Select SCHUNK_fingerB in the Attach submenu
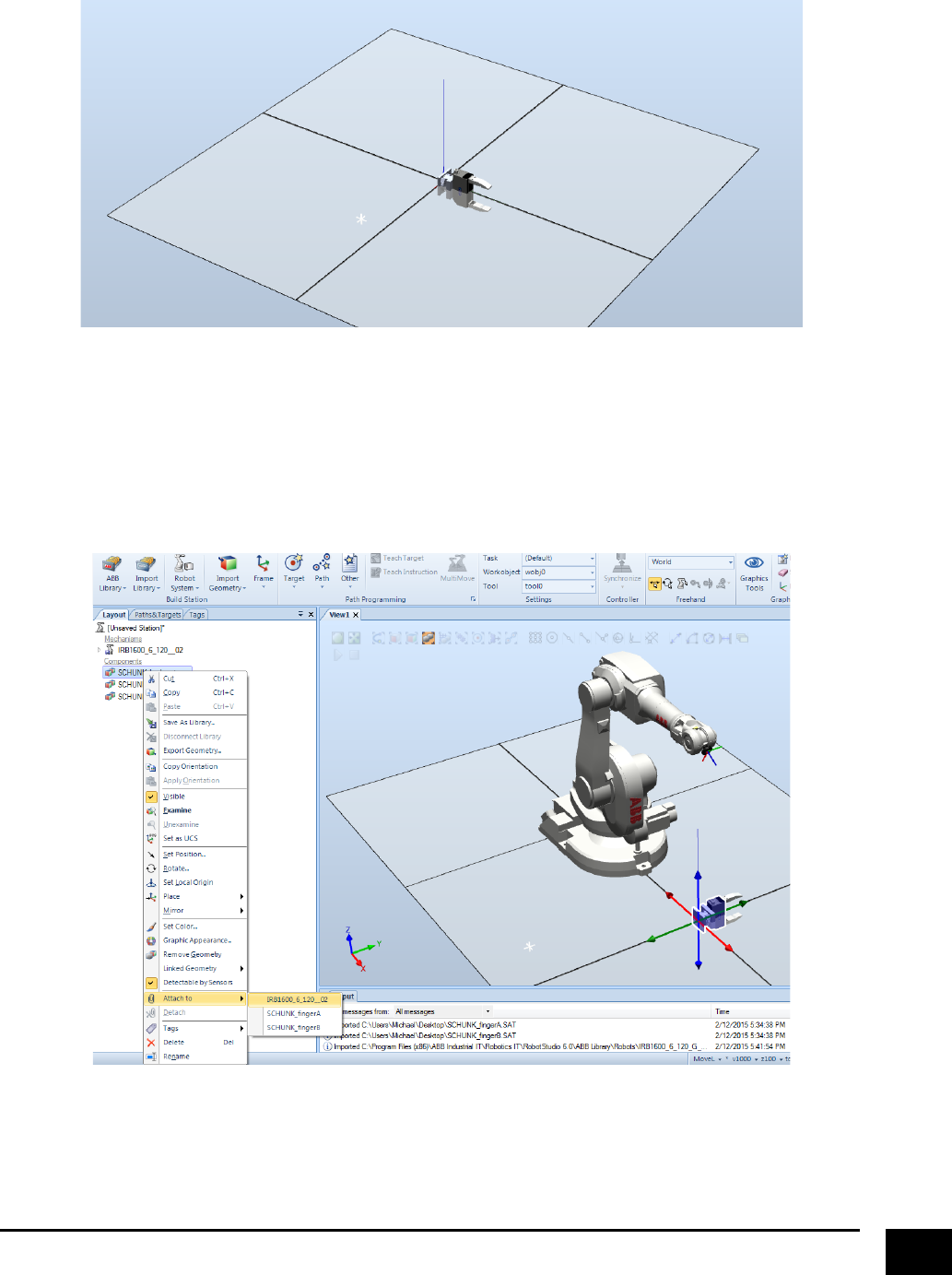The image size is (952, 1275). point(297,1027)
